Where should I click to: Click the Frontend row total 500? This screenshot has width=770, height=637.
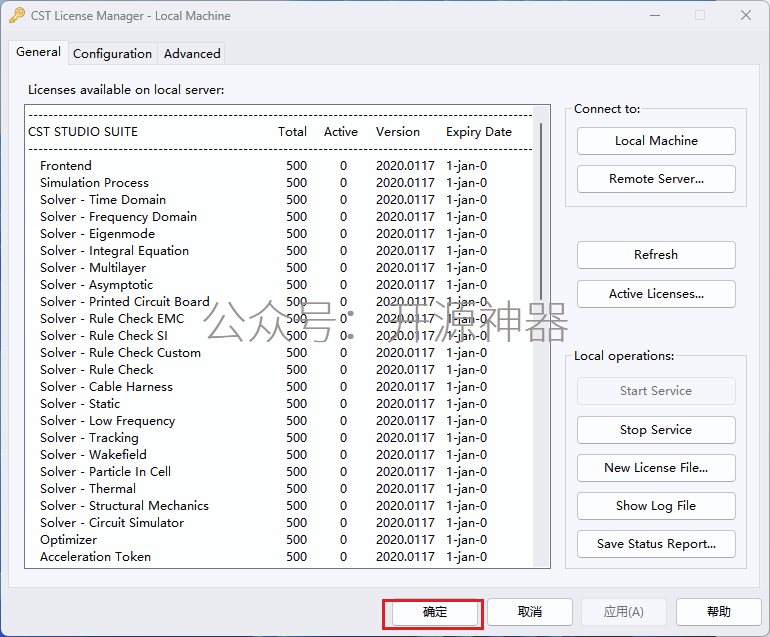click(x=297, y=166)
